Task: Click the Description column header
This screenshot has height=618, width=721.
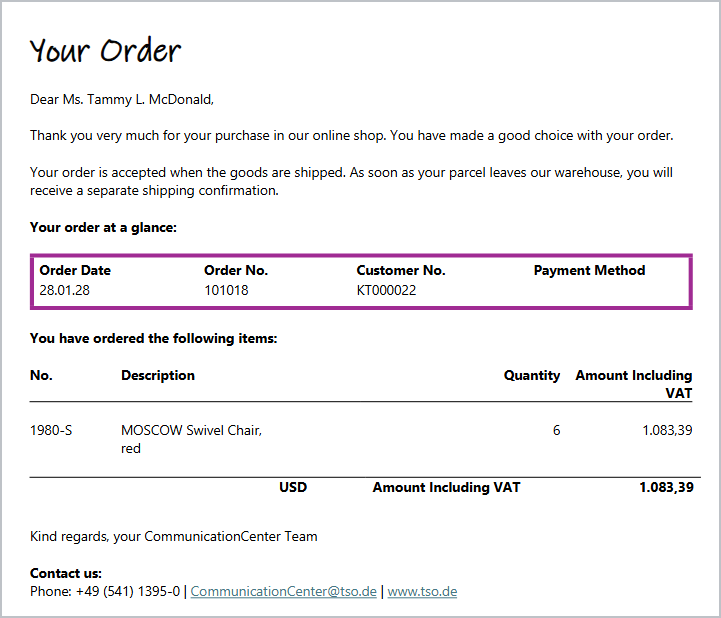Action: click(158, 376)
